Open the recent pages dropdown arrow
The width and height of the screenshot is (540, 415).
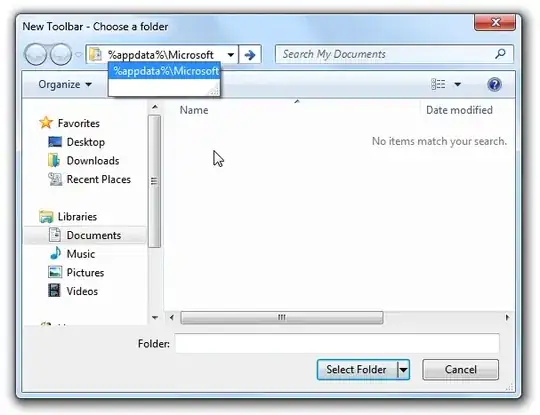pos(79,55)
